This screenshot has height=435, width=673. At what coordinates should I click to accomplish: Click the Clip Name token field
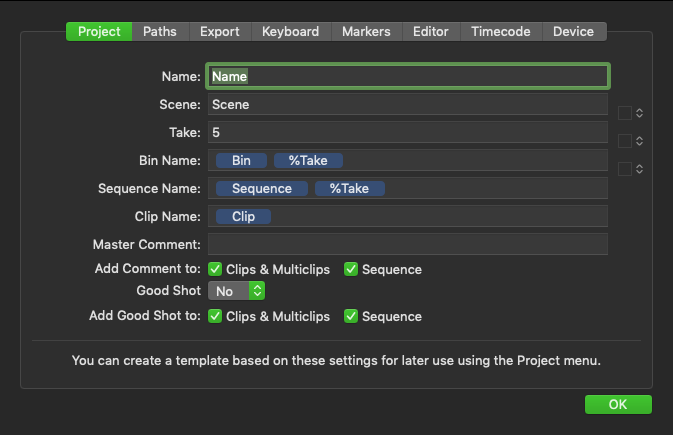(x=408, y=216)
